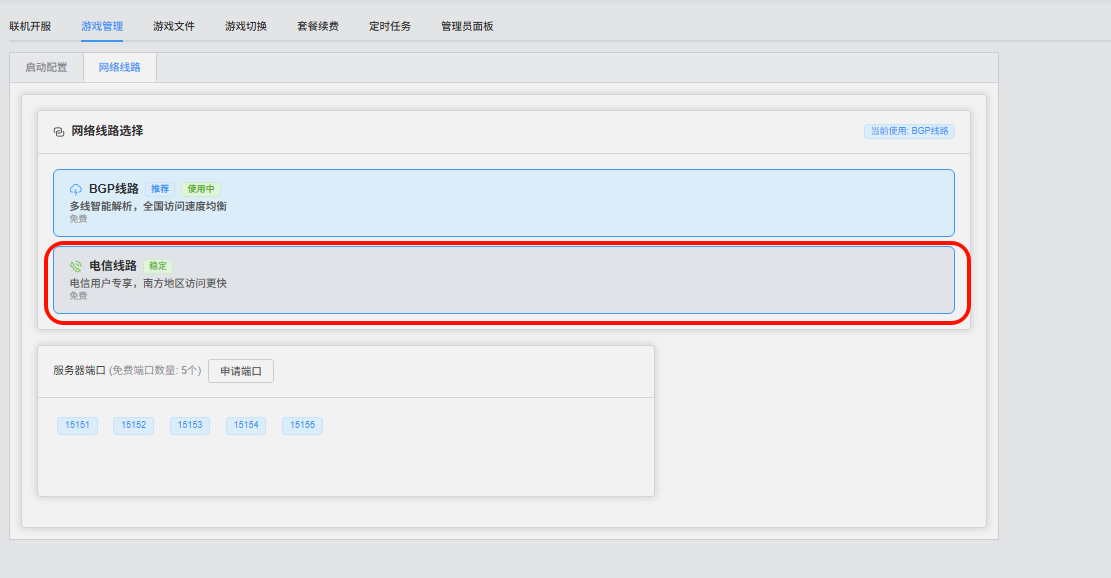Select the 电信线路 route card
Viewport: 1111px width, 578px height.
(503, 281)
